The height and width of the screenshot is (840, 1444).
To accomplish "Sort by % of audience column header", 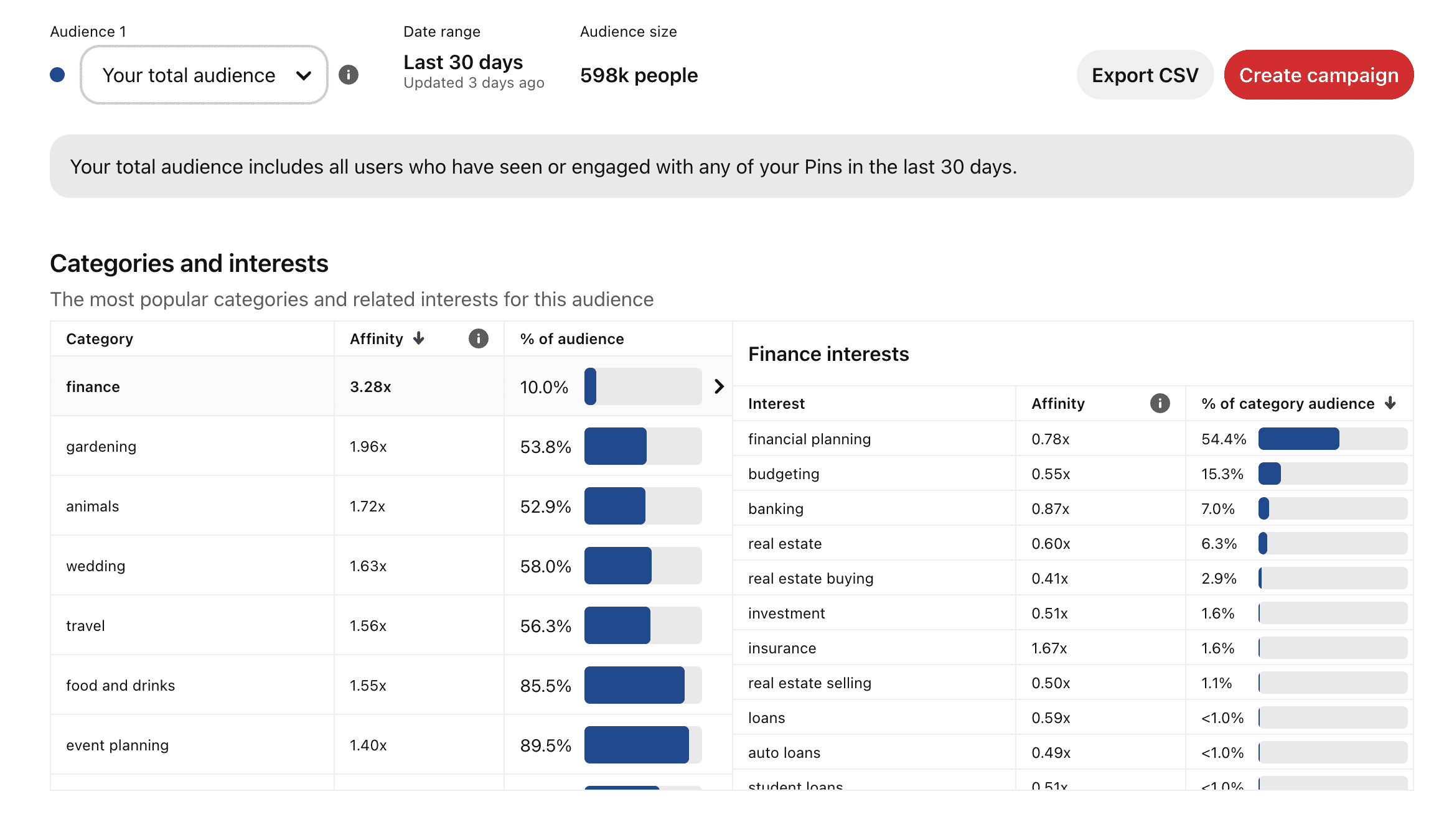I will [572, 338].
